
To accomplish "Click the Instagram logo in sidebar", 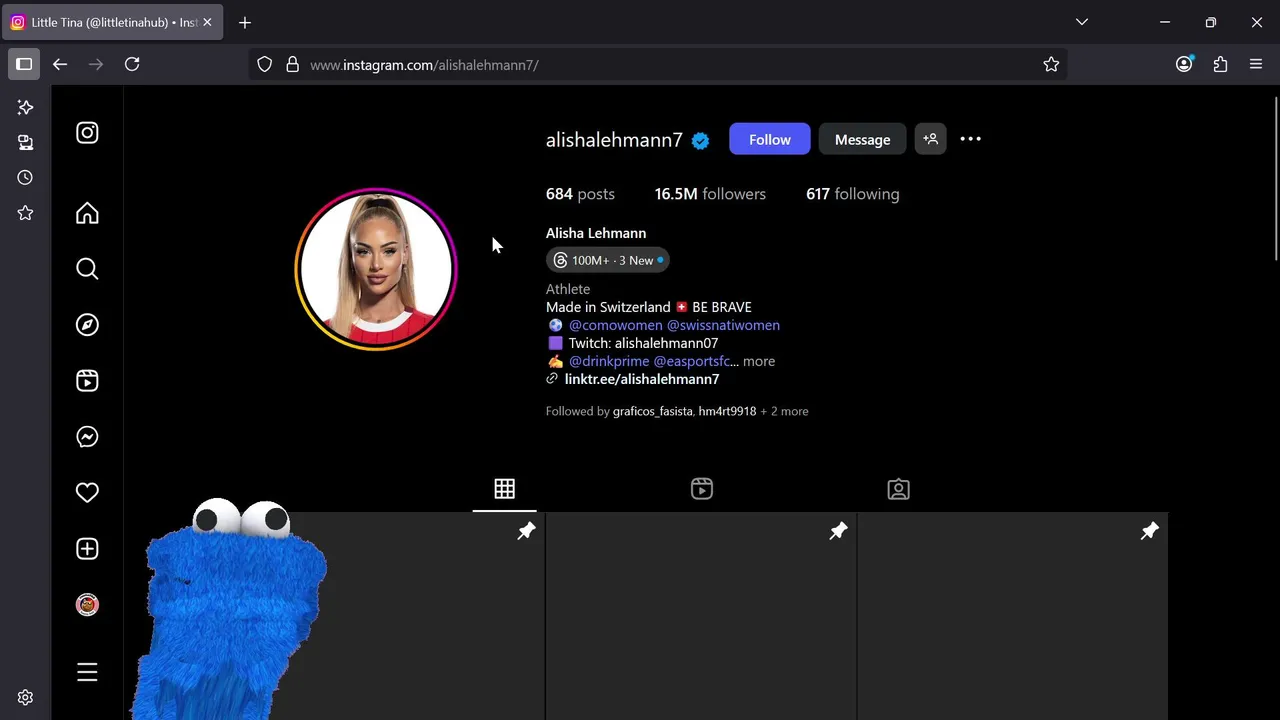I will (87, 133).
